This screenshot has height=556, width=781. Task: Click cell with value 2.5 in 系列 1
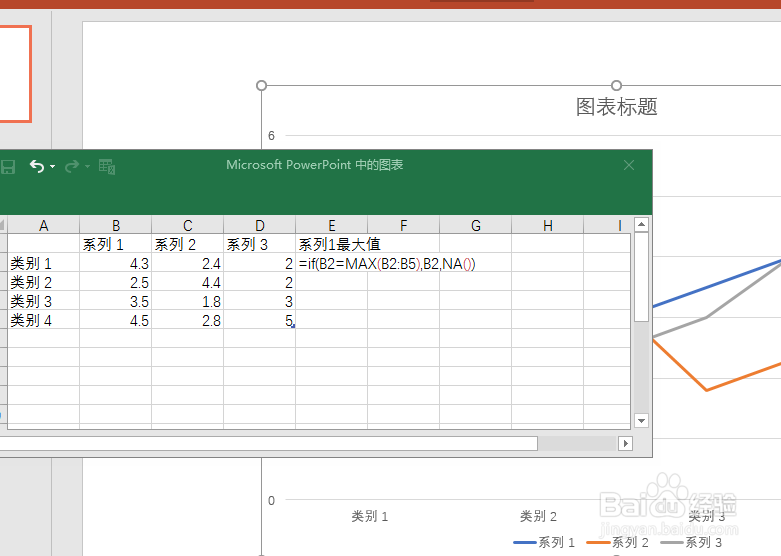116,282
